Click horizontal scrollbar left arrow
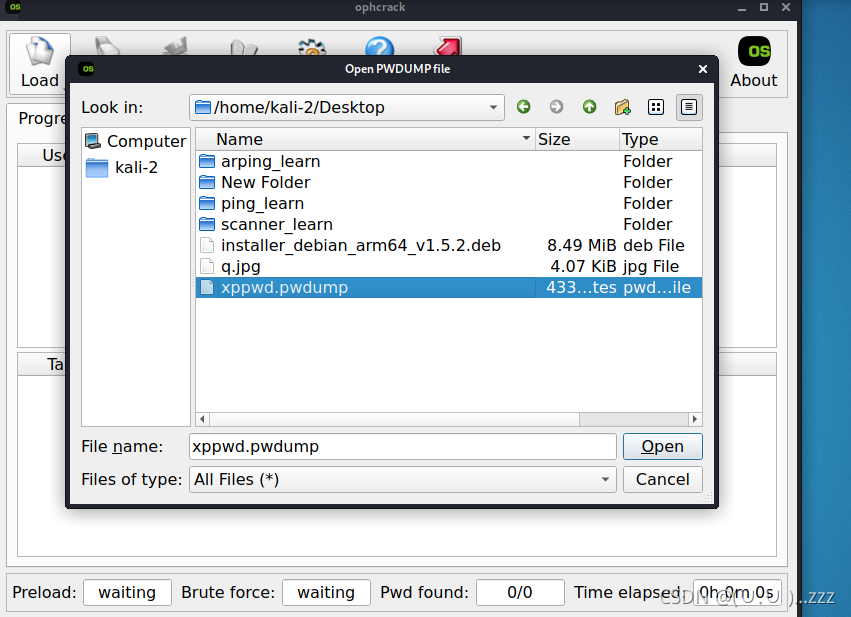This screenshot has width=851, height=617. click(x=202, y=419)
